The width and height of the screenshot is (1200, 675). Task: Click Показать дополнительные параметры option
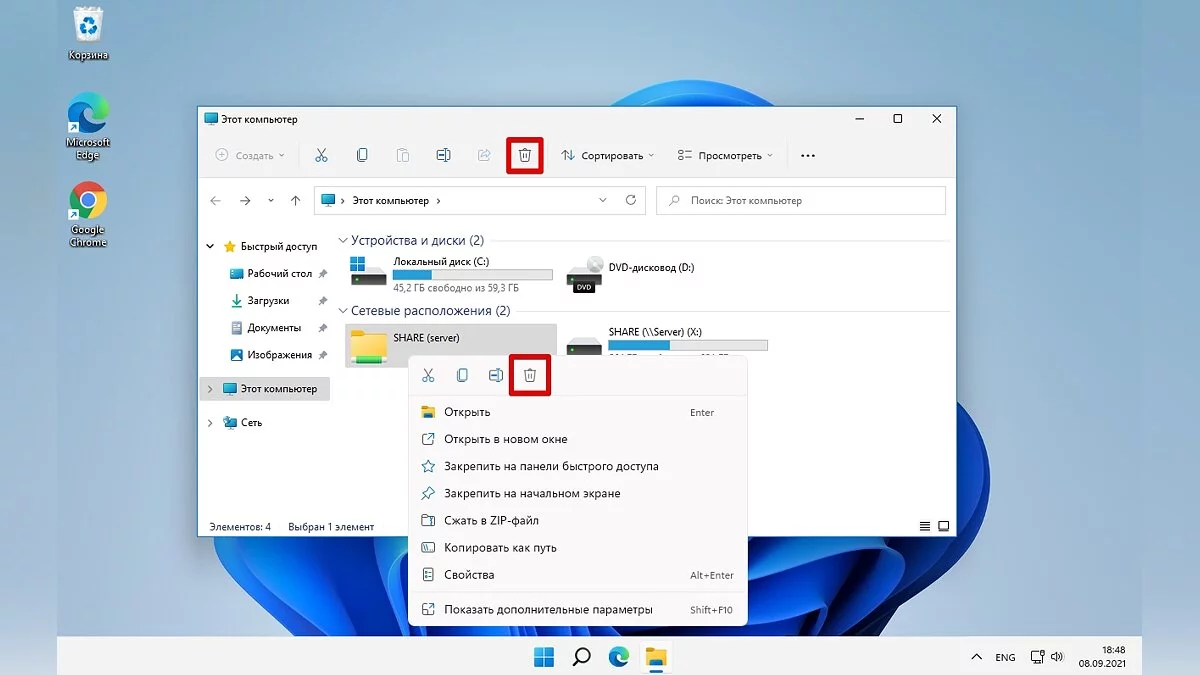point(548,609)
